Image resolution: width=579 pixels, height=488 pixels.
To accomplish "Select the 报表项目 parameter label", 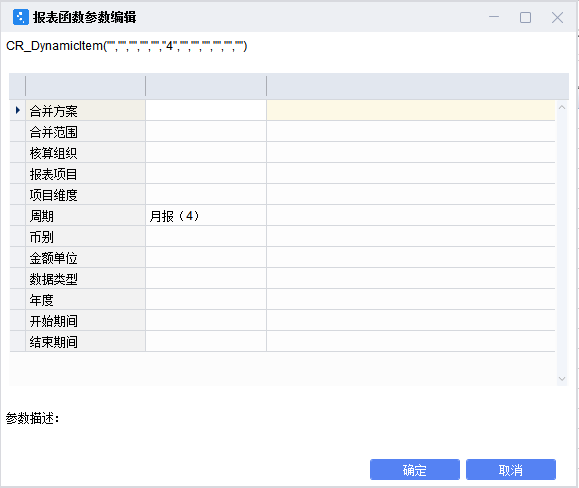I will click(54, 174).
